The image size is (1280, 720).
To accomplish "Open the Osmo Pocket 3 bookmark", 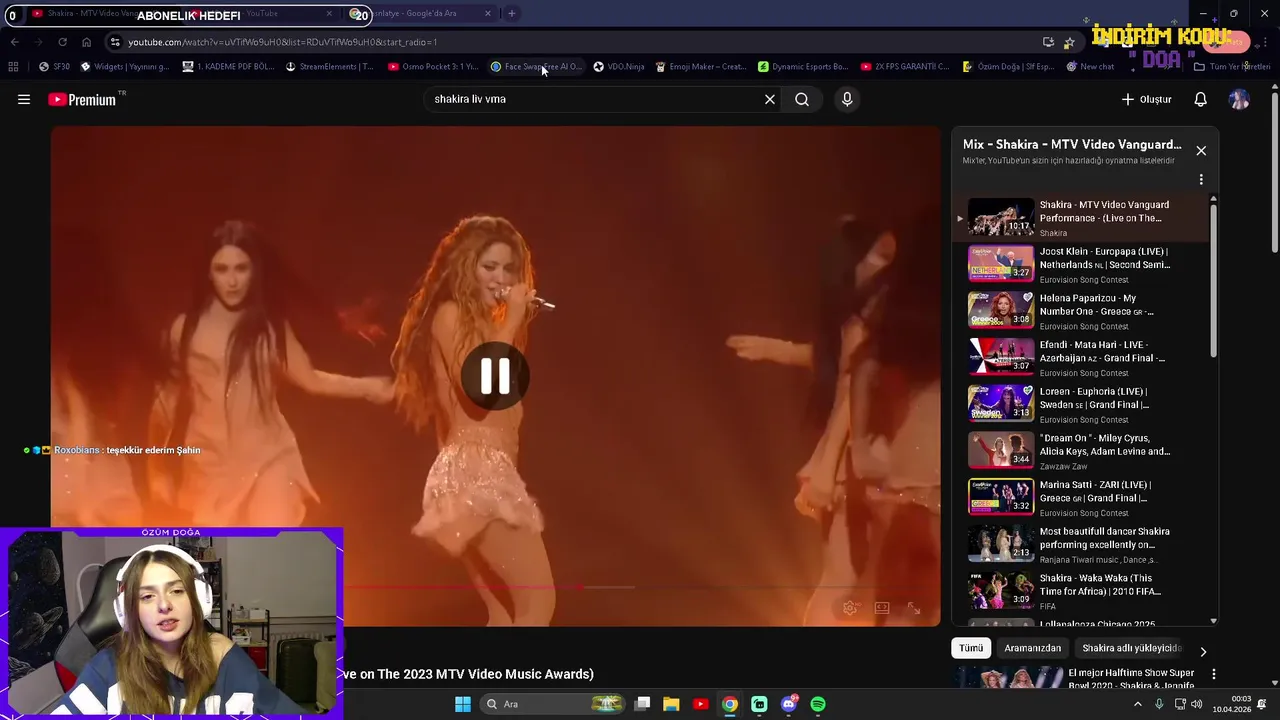I will 433,67.
